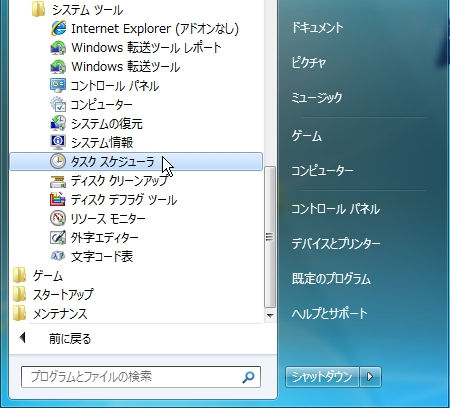This screenshot has width=450, height=408.
Task: Expand the メンテナンス folder label
Action: point(60,314)
